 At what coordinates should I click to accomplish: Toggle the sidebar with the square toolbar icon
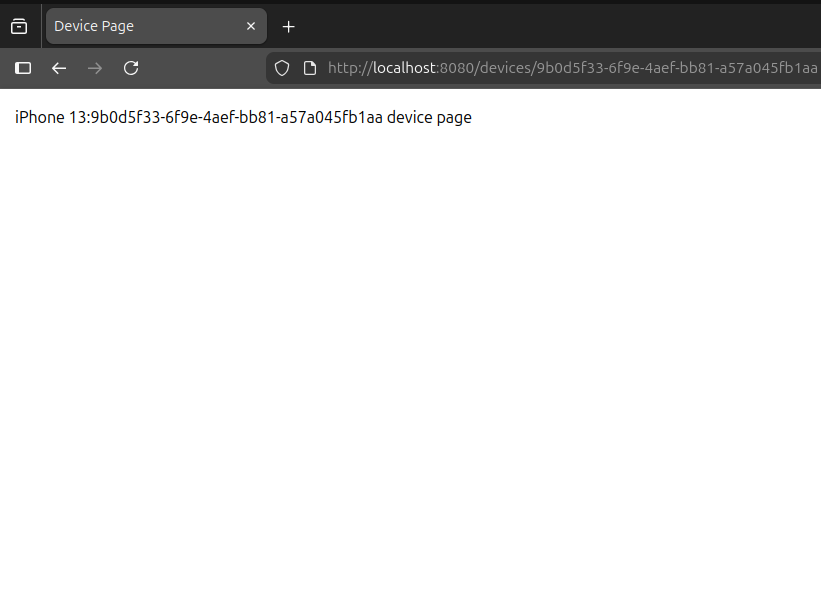(x=22, y=68)
